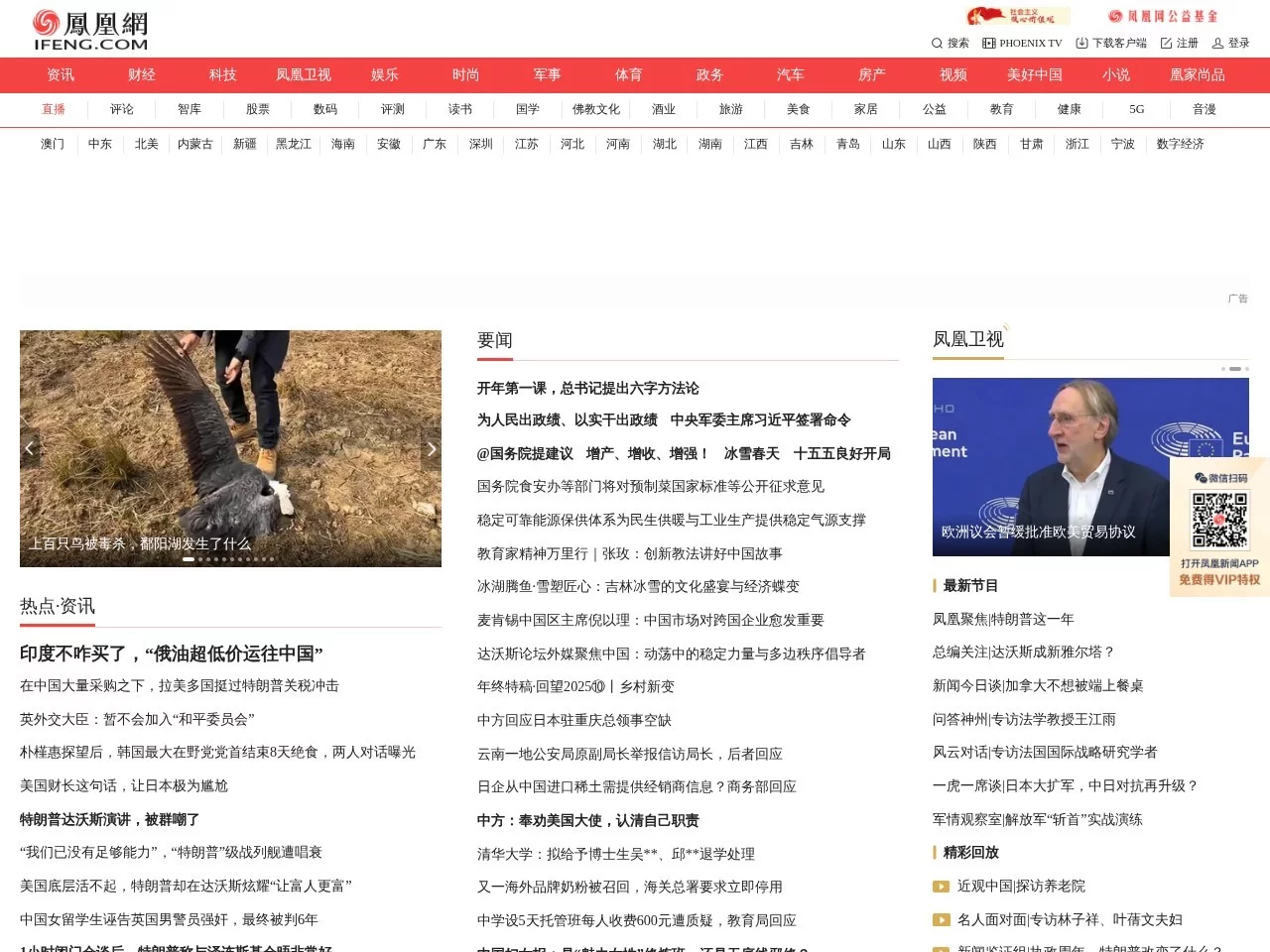Advance the carousel with the right chevron
This screenshot has width=1270, height=952.
point(431,448)
